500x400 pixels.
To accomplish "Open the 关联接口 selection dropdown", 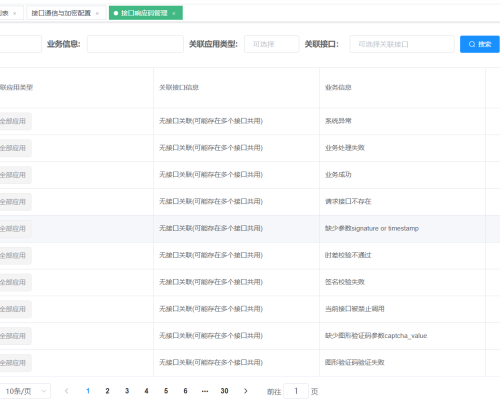I will pos(402,44).
